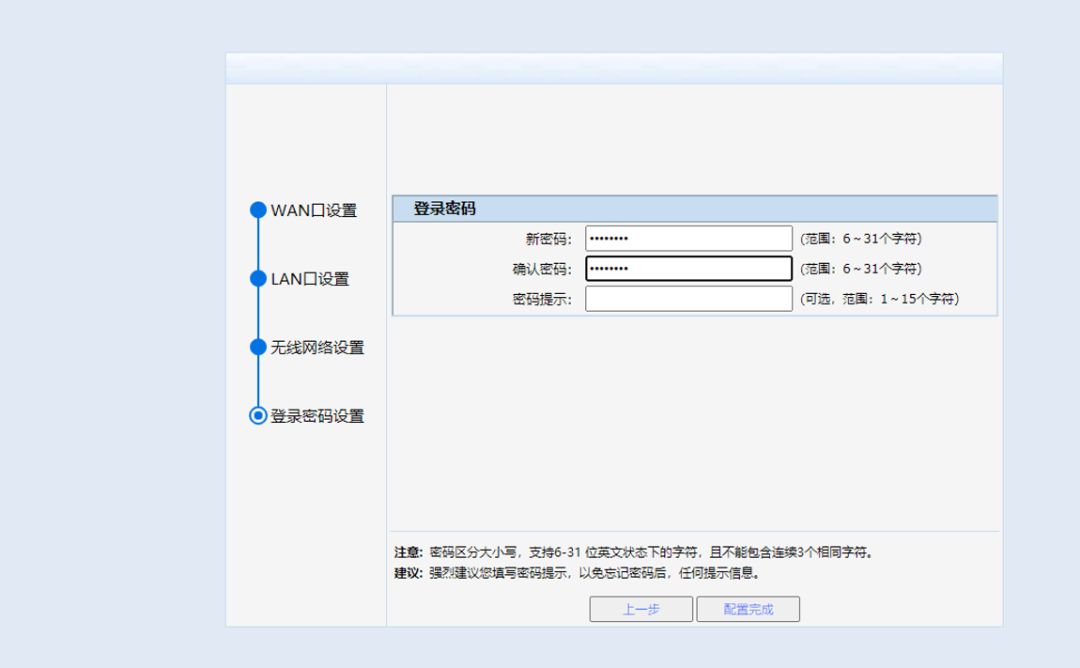Click the 新密码: label
The width and height of the screenshot is (1080, 668).
(x=548, y=239)
